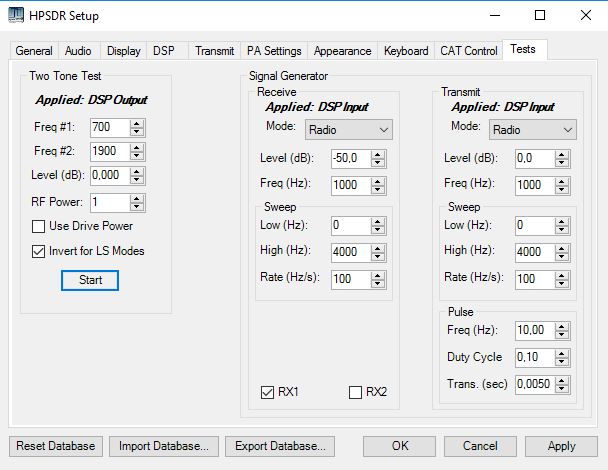Click the HPSDR Setup window icon

point(16,15)
